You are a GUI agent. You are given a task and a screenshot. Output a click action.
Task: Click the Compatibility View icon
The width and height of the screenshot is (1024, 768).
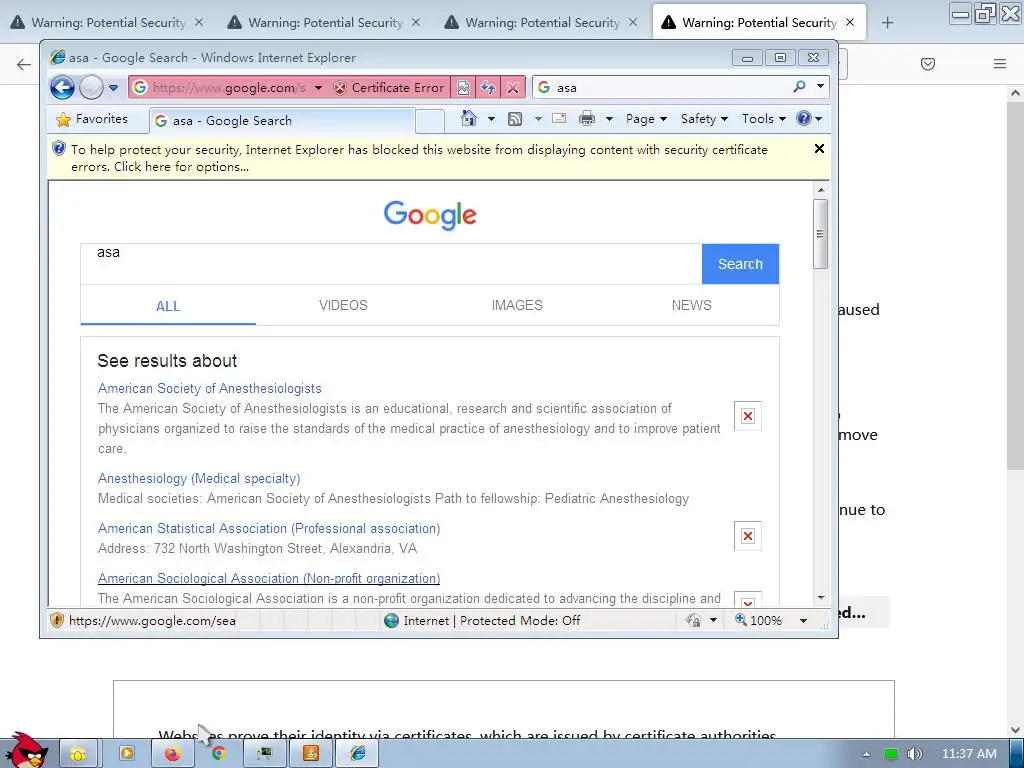463,88
